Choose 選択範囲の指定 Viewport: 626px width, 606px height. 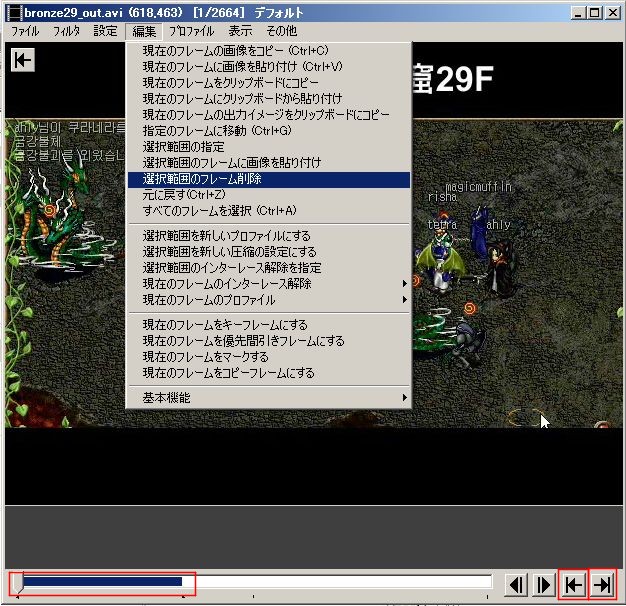(x=269, y=147)
